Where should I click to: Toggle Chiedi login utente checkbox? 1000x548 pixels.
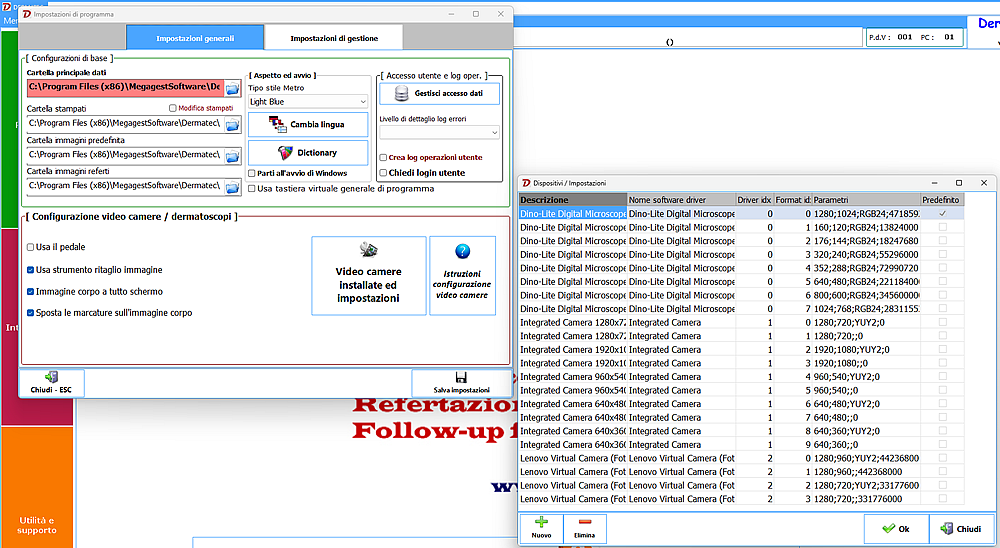pos(383,173)
